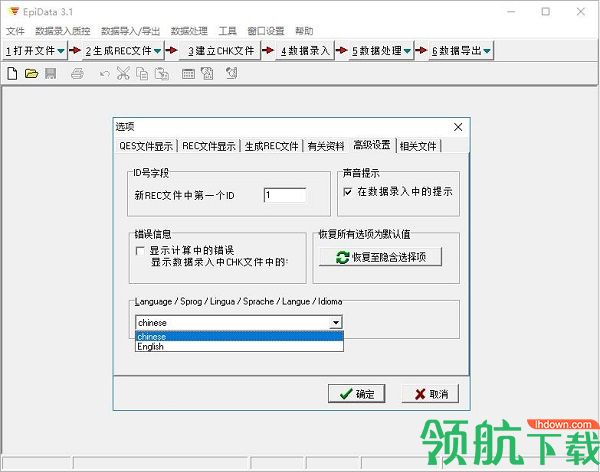The height and width of the screenshot is (472, 600).
Task: Close the 选项 dialog with its X
Action: click(x=458, y=127)
